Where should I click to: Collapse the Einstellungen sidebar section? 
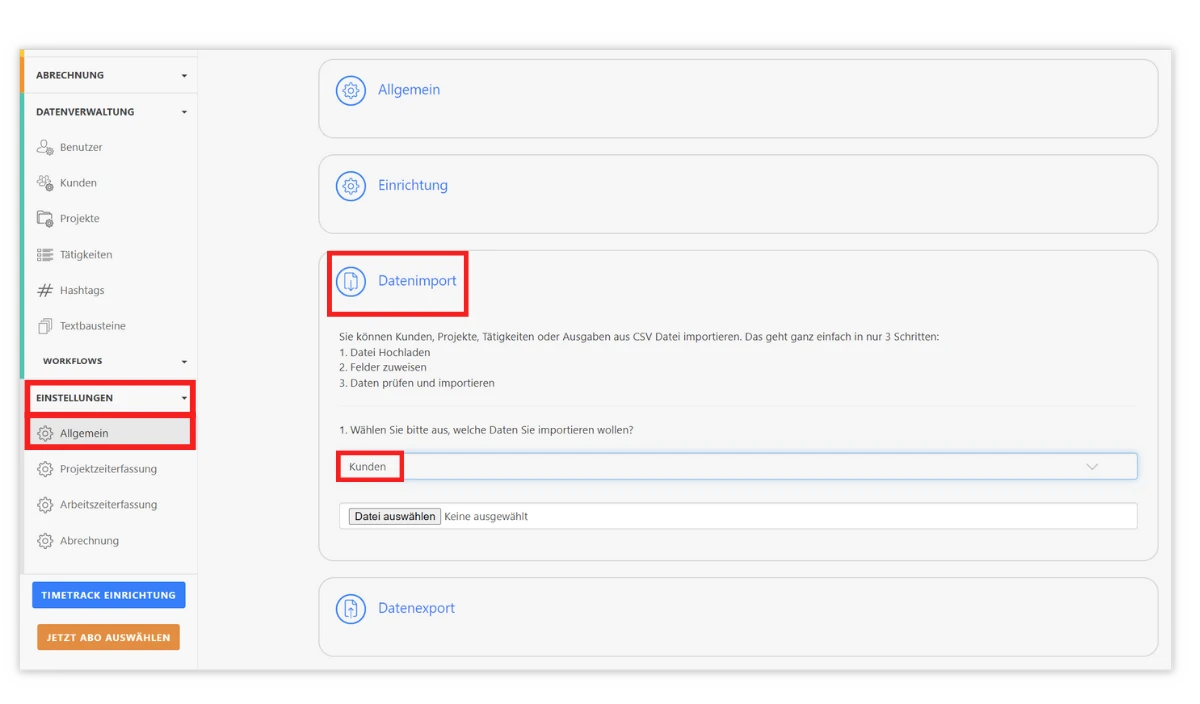click(x=184, y=398)
